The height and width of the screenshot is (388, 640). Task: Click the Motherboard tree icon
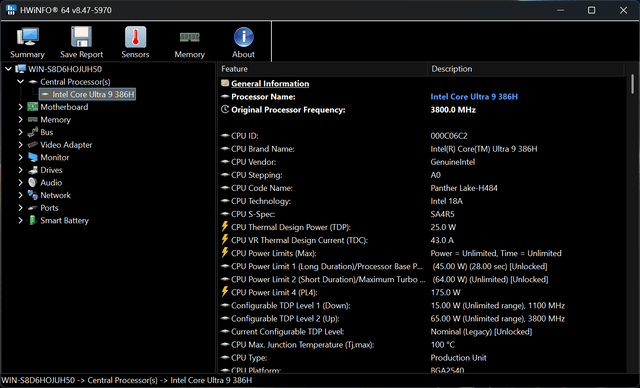pyautogui.click(x=33, y=107)
